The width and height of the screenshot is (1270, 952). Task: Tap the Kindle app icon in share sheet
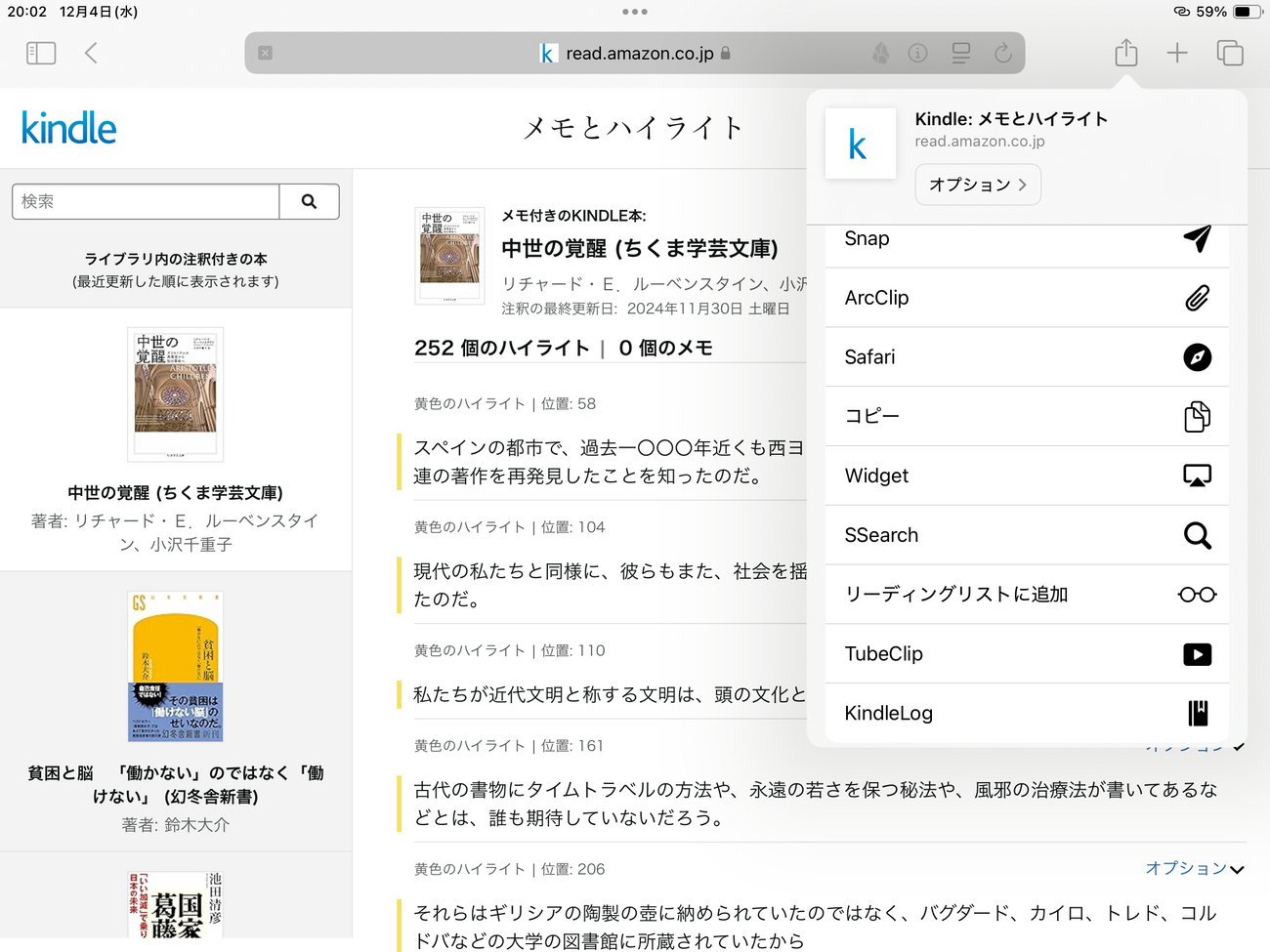click(x=861, y=144)
